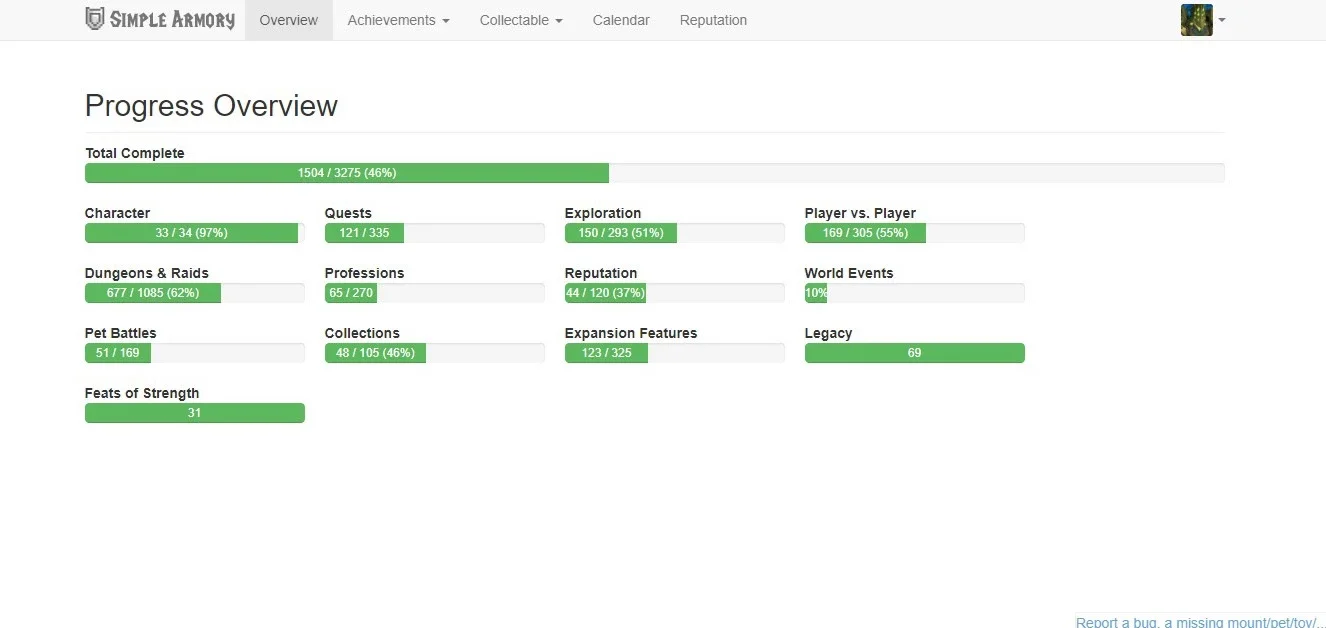Open Player vs. Player category

(x=860, y=213)
